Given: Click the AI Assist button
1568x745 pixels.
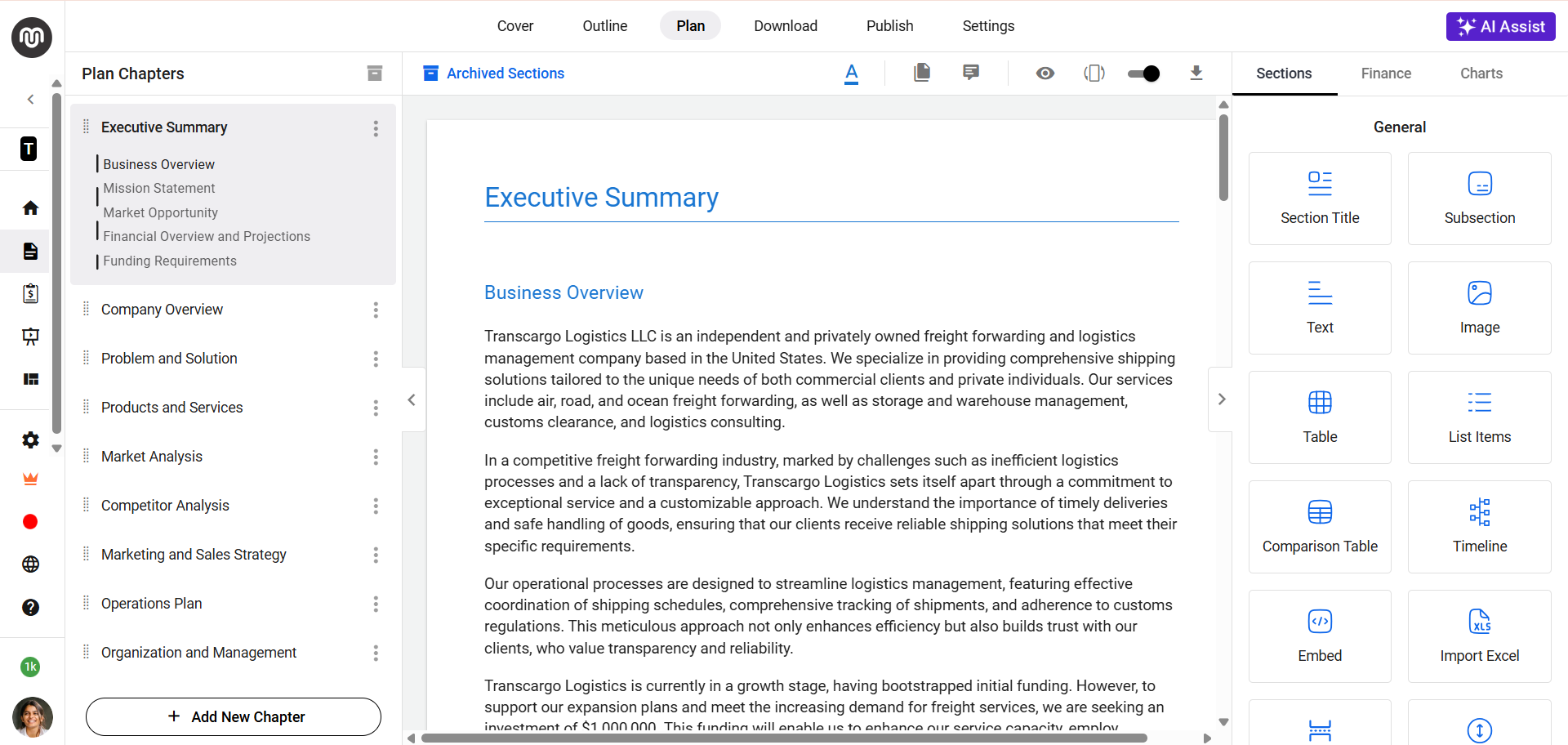Looking at the screenshot, I should (1501, 26).
